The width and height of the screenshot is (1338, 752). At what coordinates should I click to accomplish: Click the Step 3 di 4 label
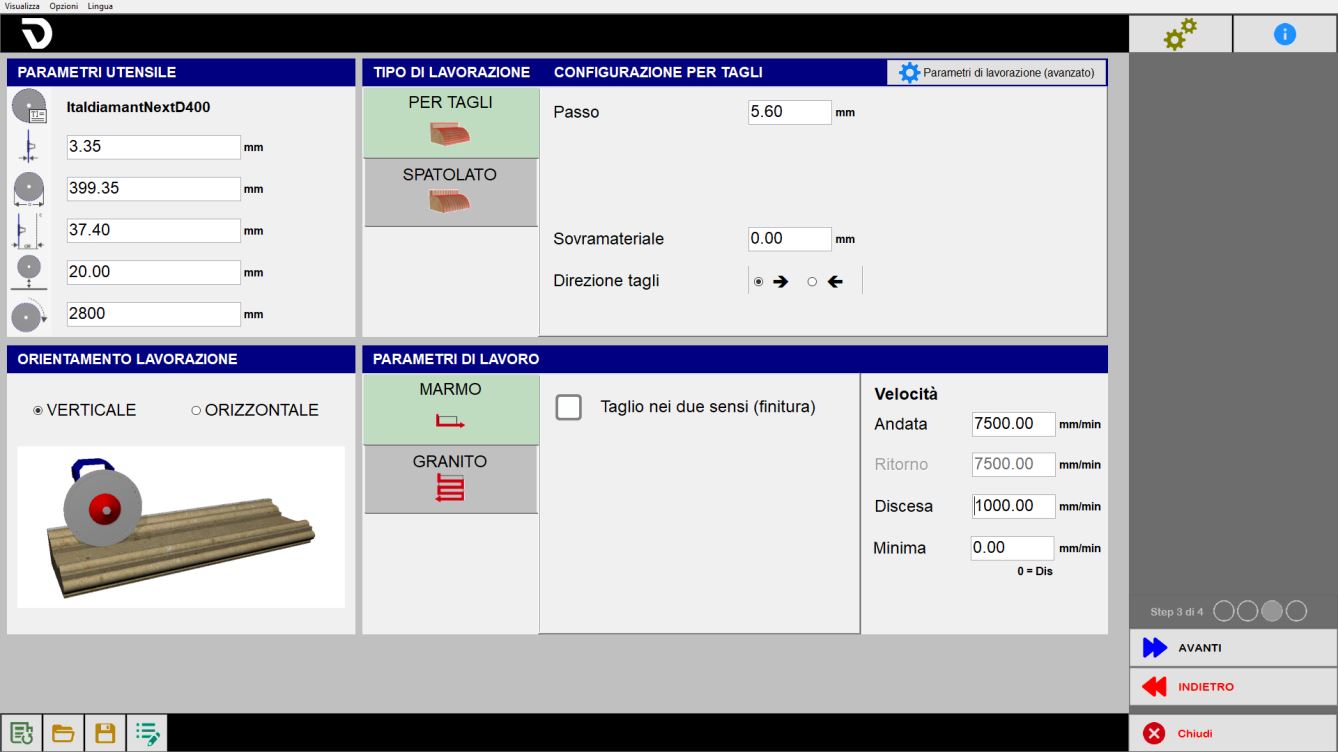point(1177,612)
